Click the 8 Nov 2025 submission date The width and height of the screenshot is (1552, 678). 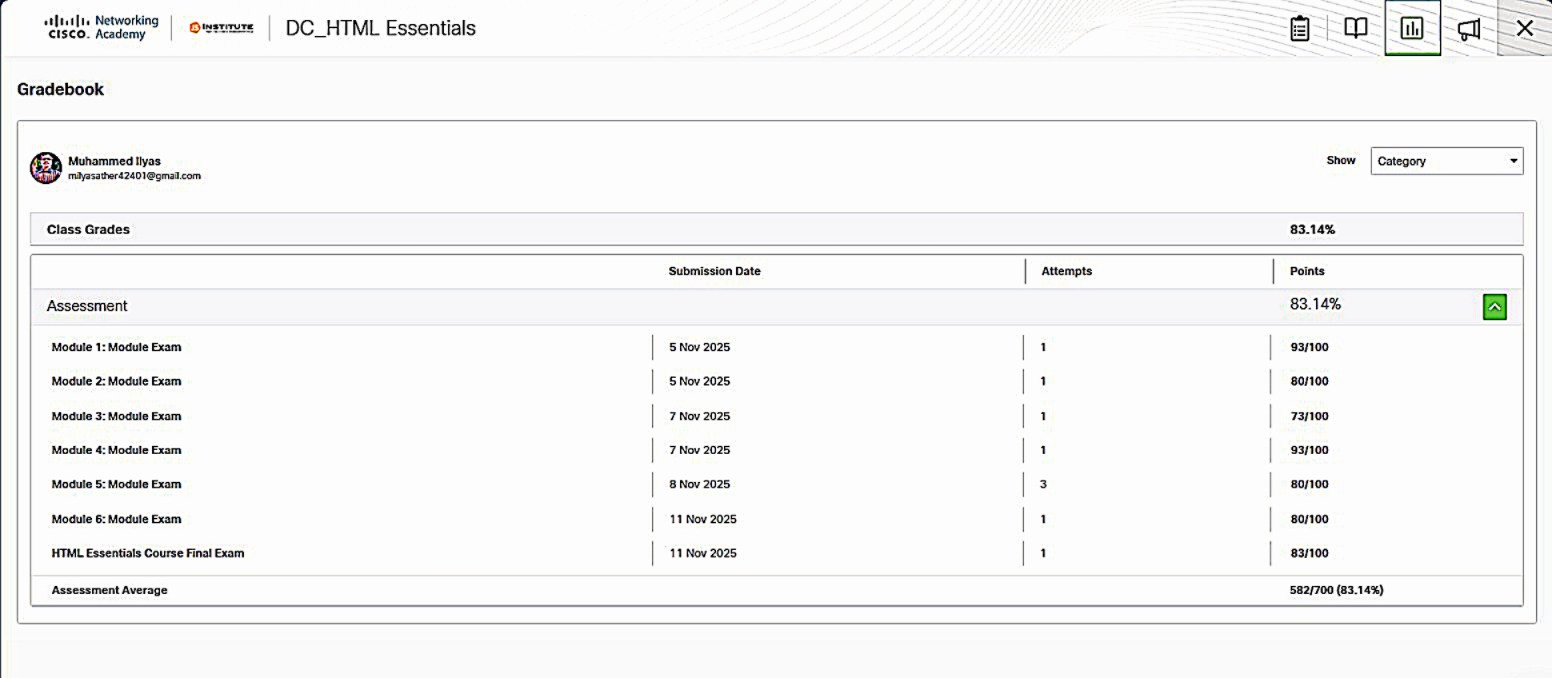click(699, 484)
